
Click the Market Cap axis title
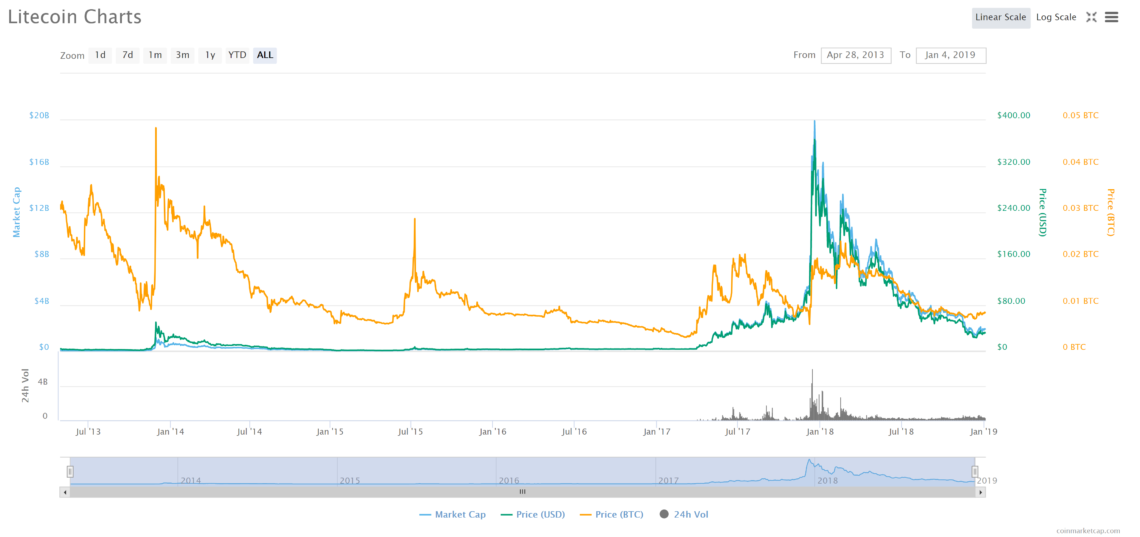point(16,212)
